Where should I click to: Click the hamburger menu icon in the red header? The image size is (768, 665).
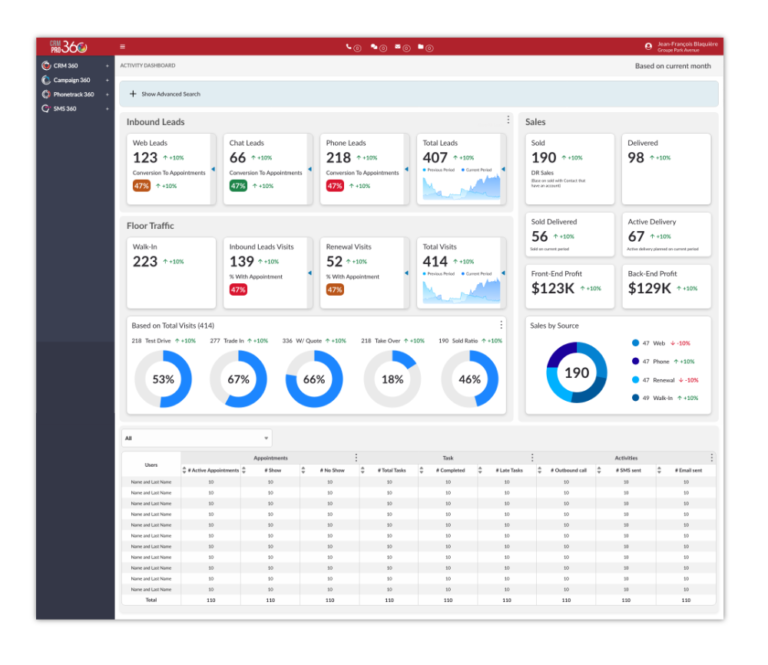[x=122, y=46]
